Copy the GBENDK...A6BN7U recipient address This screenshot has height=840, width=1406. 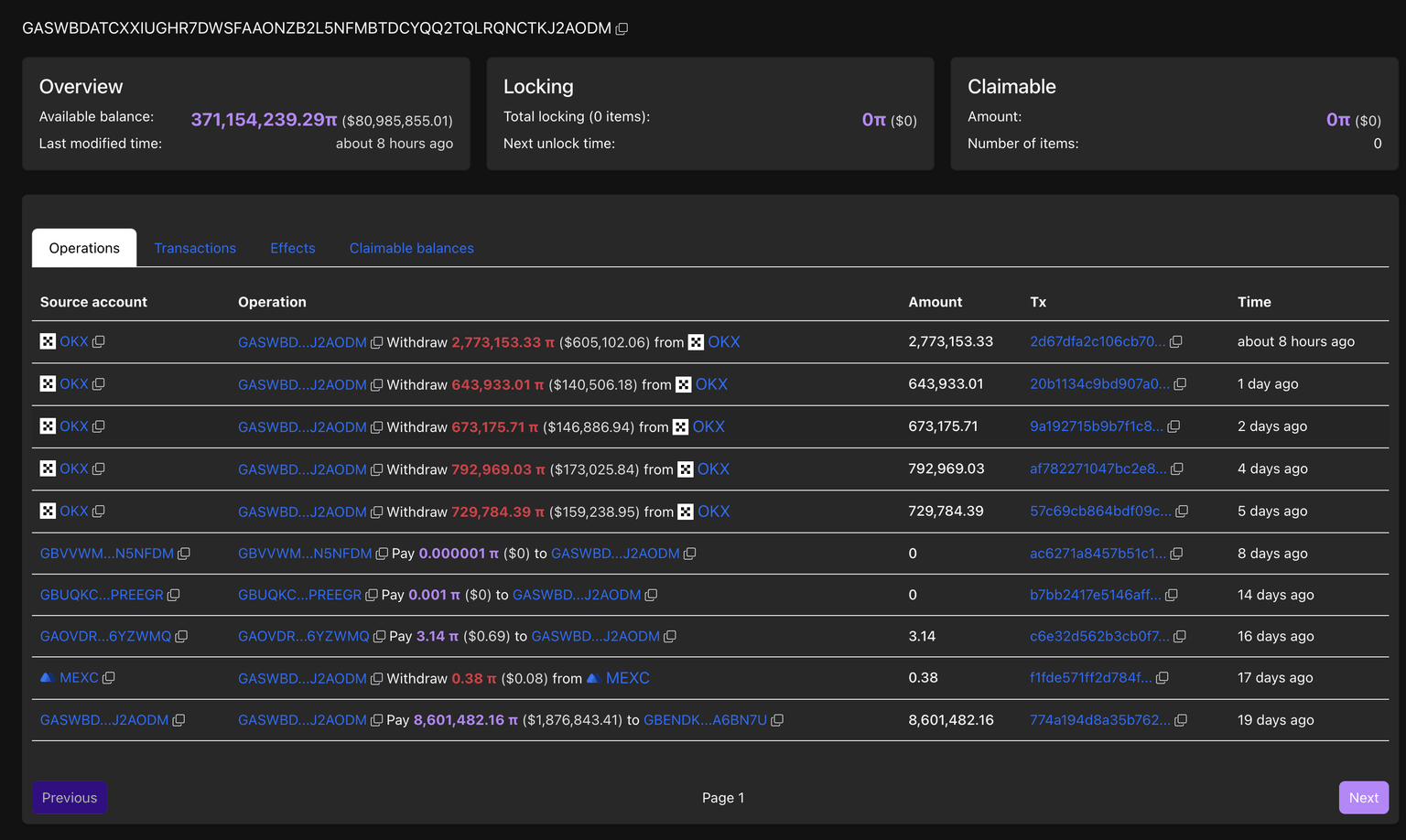[x=777, y=720]
